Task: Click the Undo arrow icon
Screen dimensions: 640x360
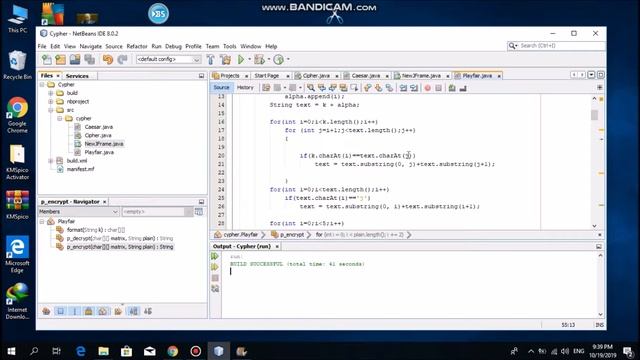Action: (x=108, y=60)
